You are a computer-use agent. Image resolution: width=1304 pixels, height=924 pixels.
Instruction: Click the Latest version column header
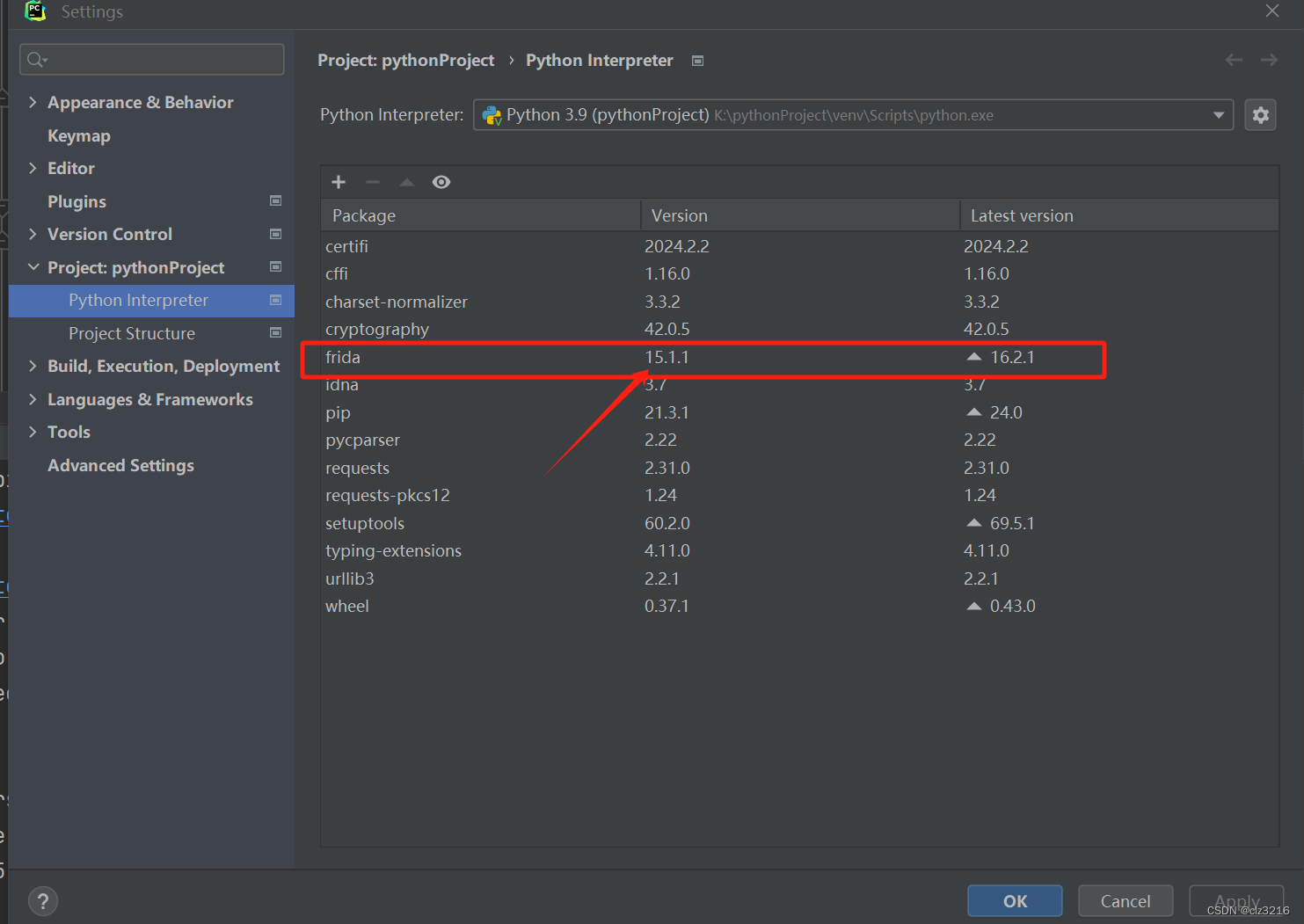pos(1021,215)
